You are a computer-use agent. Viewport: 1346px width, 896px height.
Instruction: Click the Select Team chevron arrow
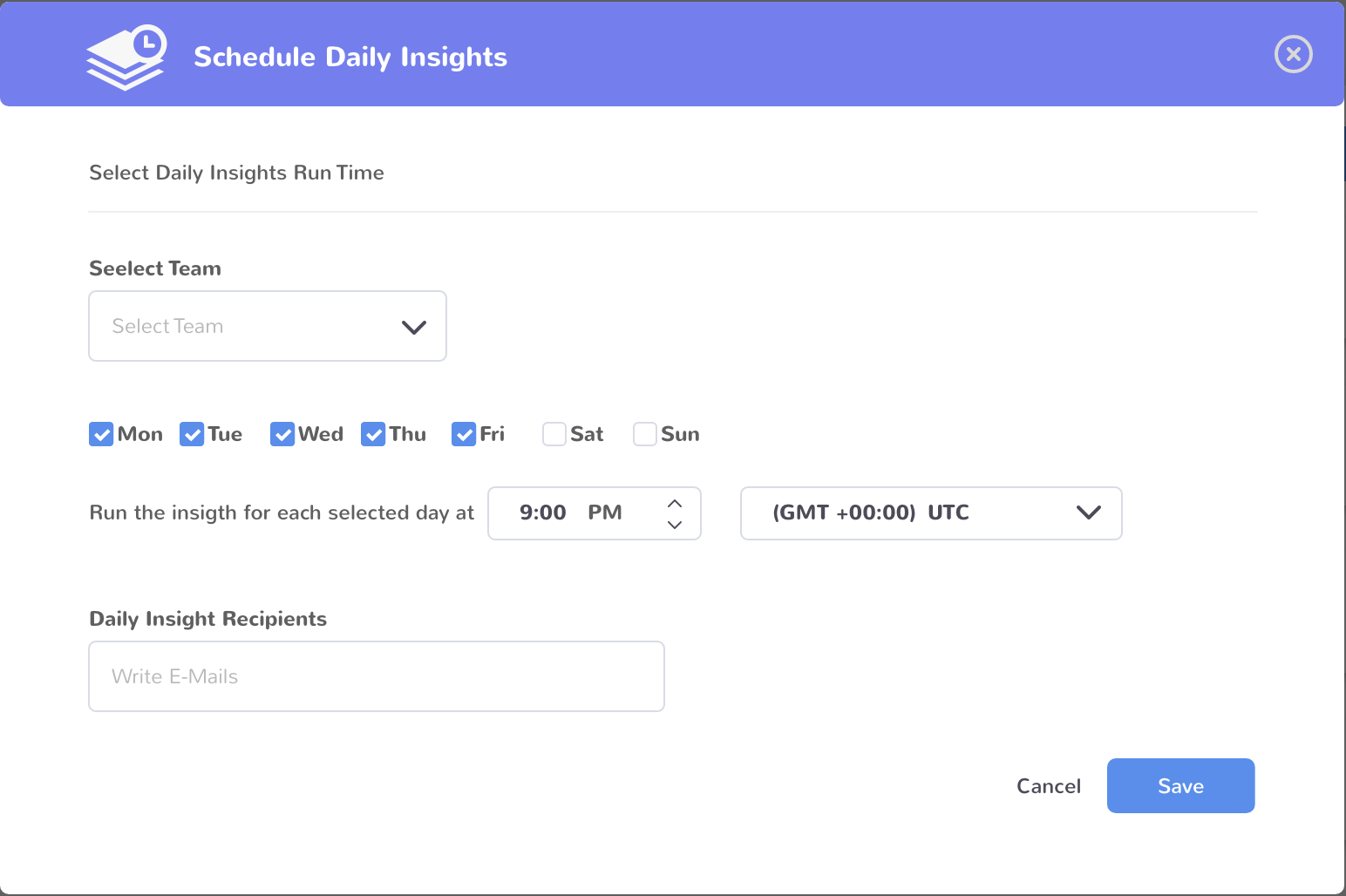pos(413,327)
